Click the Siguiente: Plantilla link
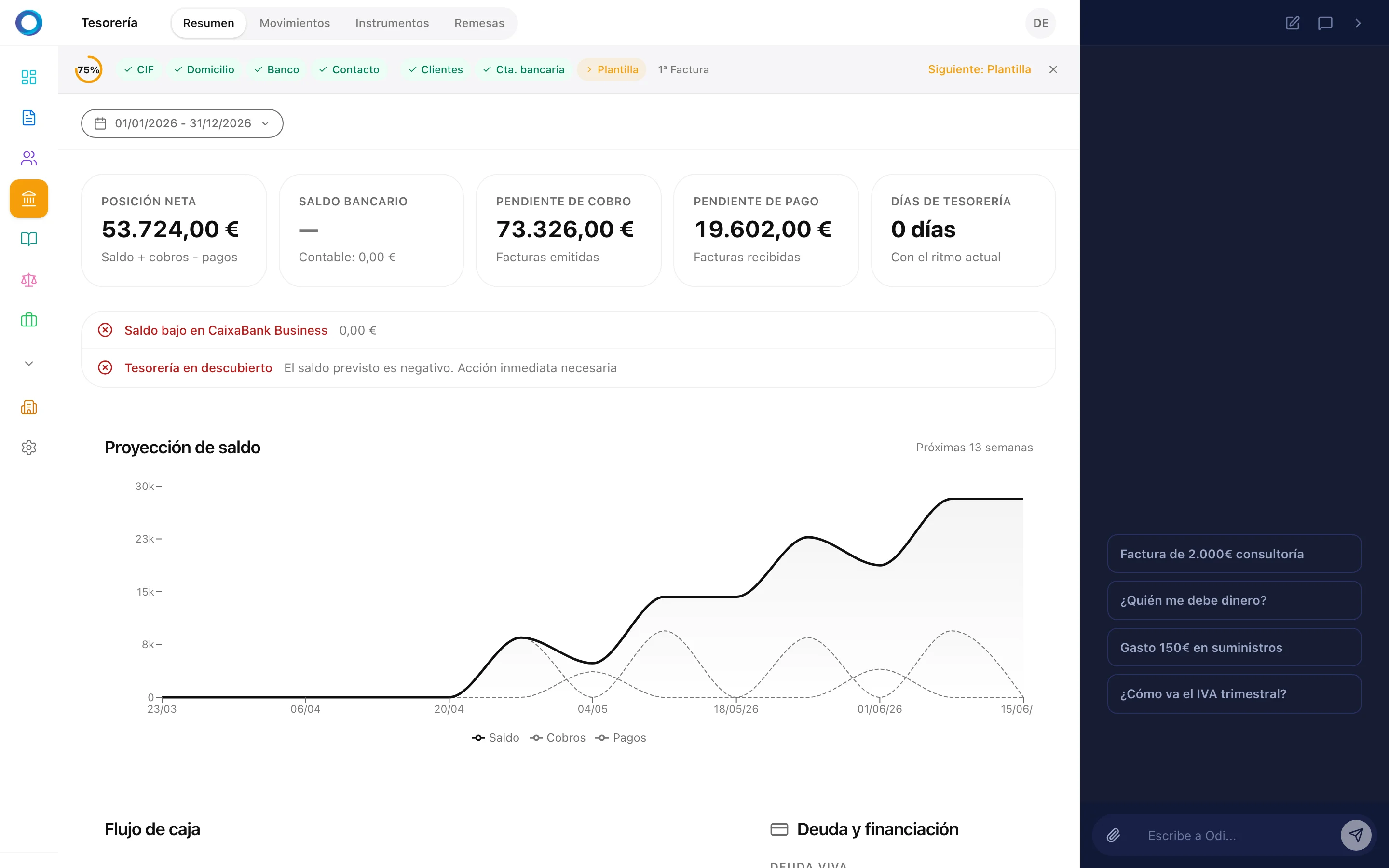1389x868 pixels. (x=979, y=69)
